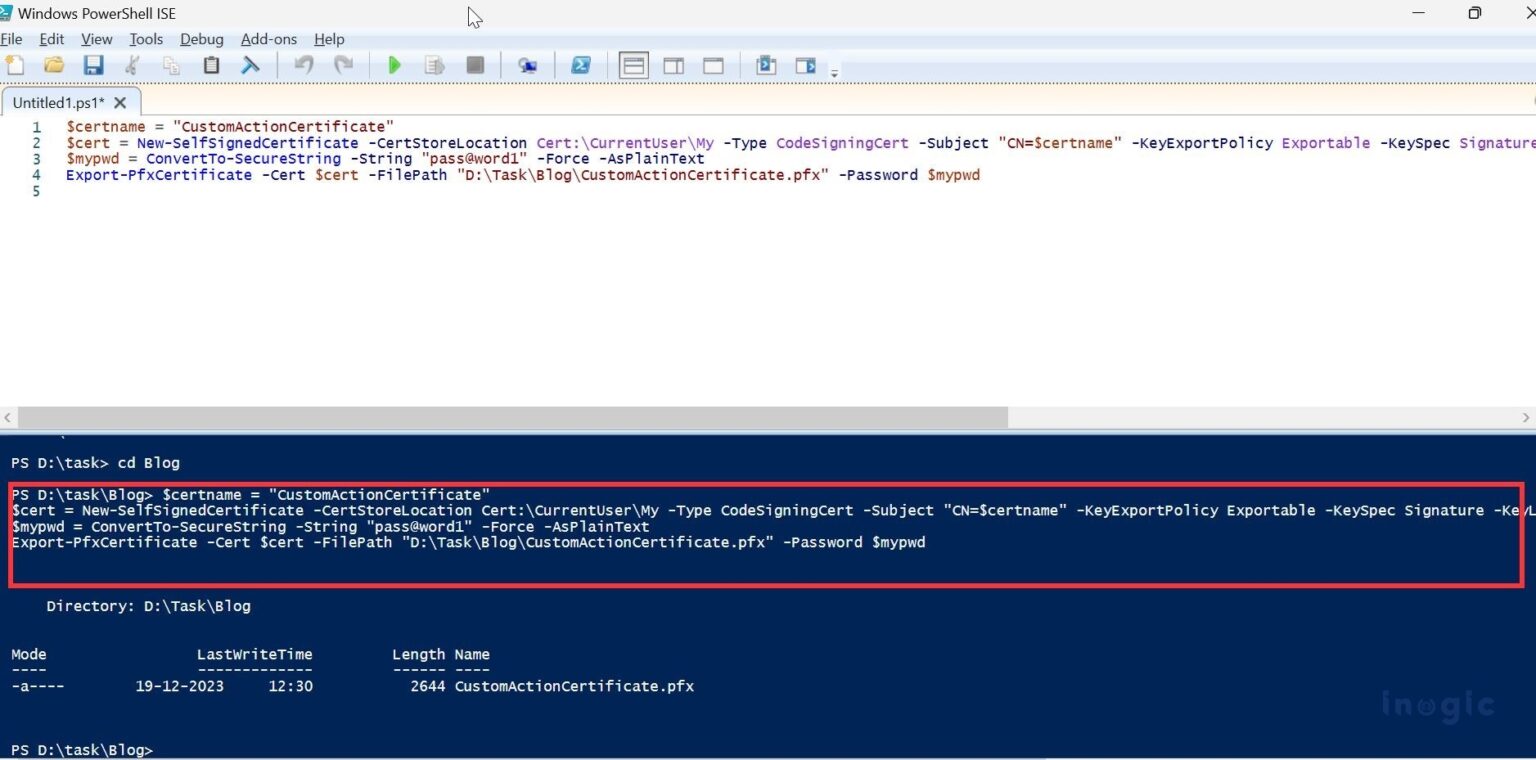
Task: Open the toolbar overflow dropdown arrow
Action: 835,70
